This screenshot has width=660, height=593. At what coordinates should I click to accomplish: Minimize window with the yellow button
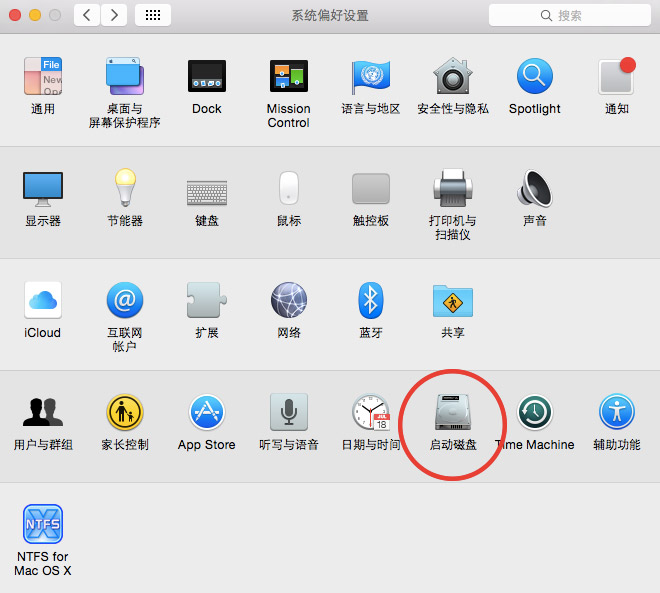click(x=35, y=15)
